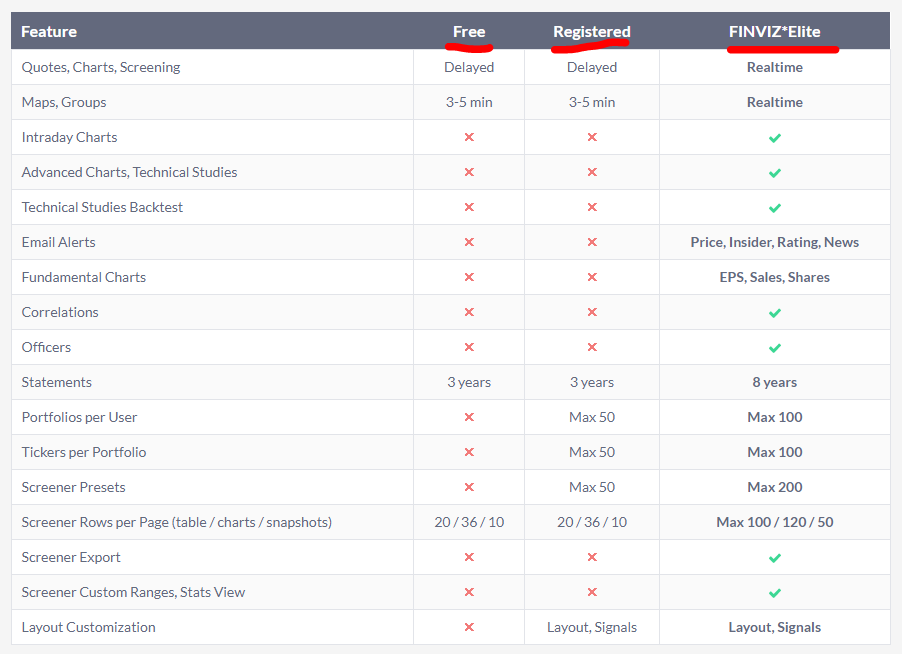Click the 'Quotes, Charts, Screening' feature label
This screenshot has height=654, width=902.
click(x=101, y=67)
